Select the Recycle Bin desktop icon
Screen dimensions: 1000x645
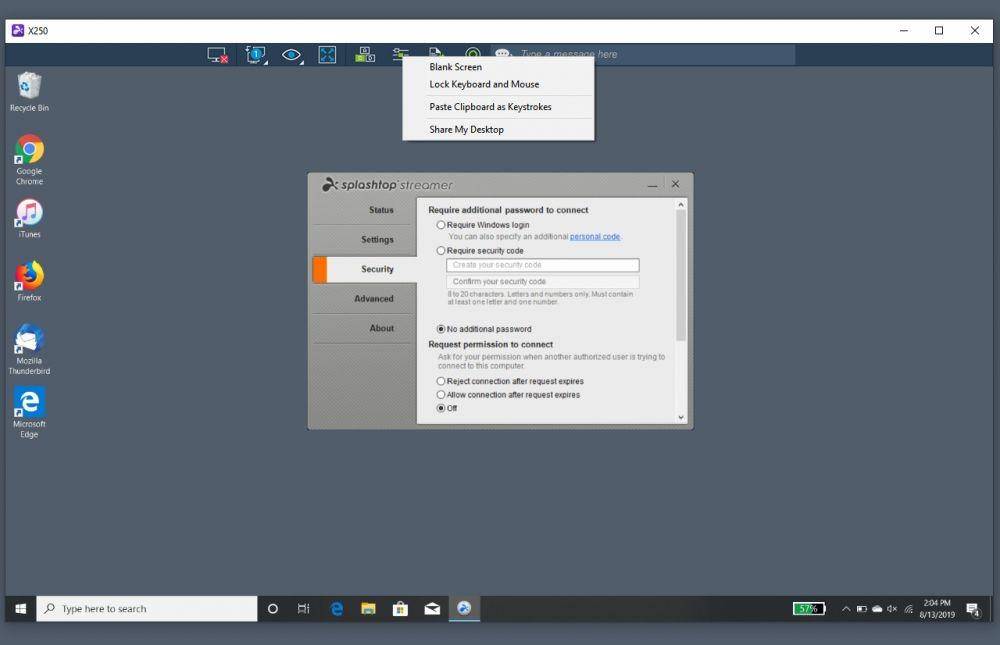[x=29, y=92]
